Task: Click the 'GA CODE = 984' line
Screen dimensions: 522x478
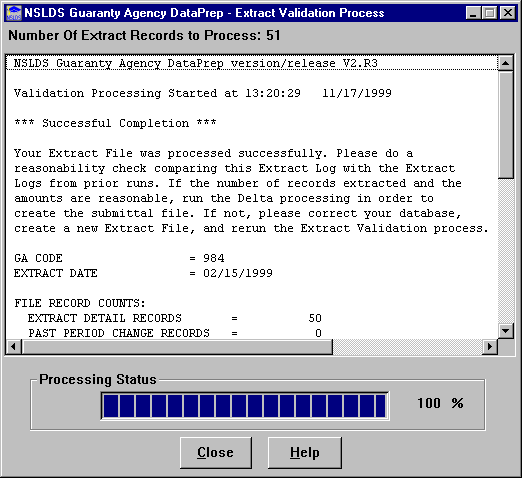Action: point(119,258)
